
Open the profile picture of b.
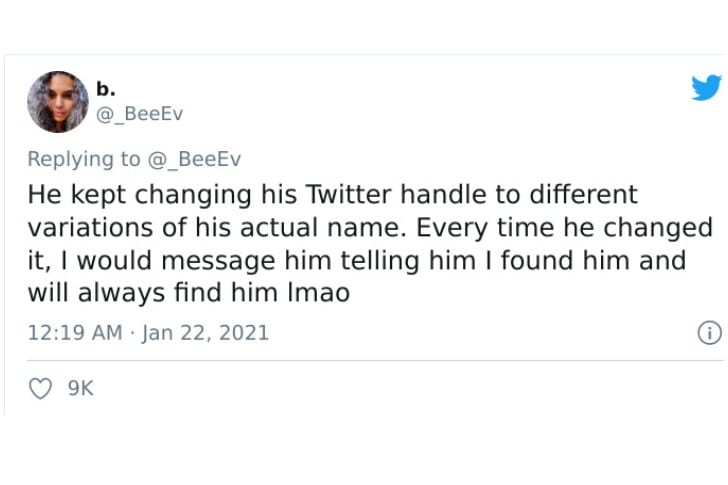(58, 102)
